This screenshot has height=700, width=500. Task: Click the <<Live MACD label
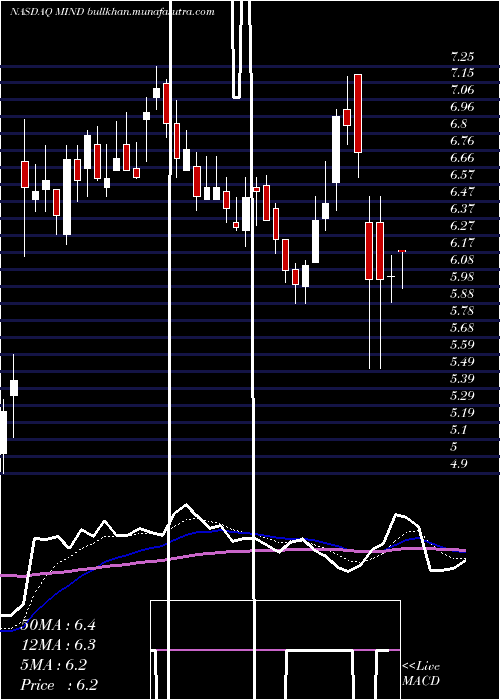[x=421, y=674]
